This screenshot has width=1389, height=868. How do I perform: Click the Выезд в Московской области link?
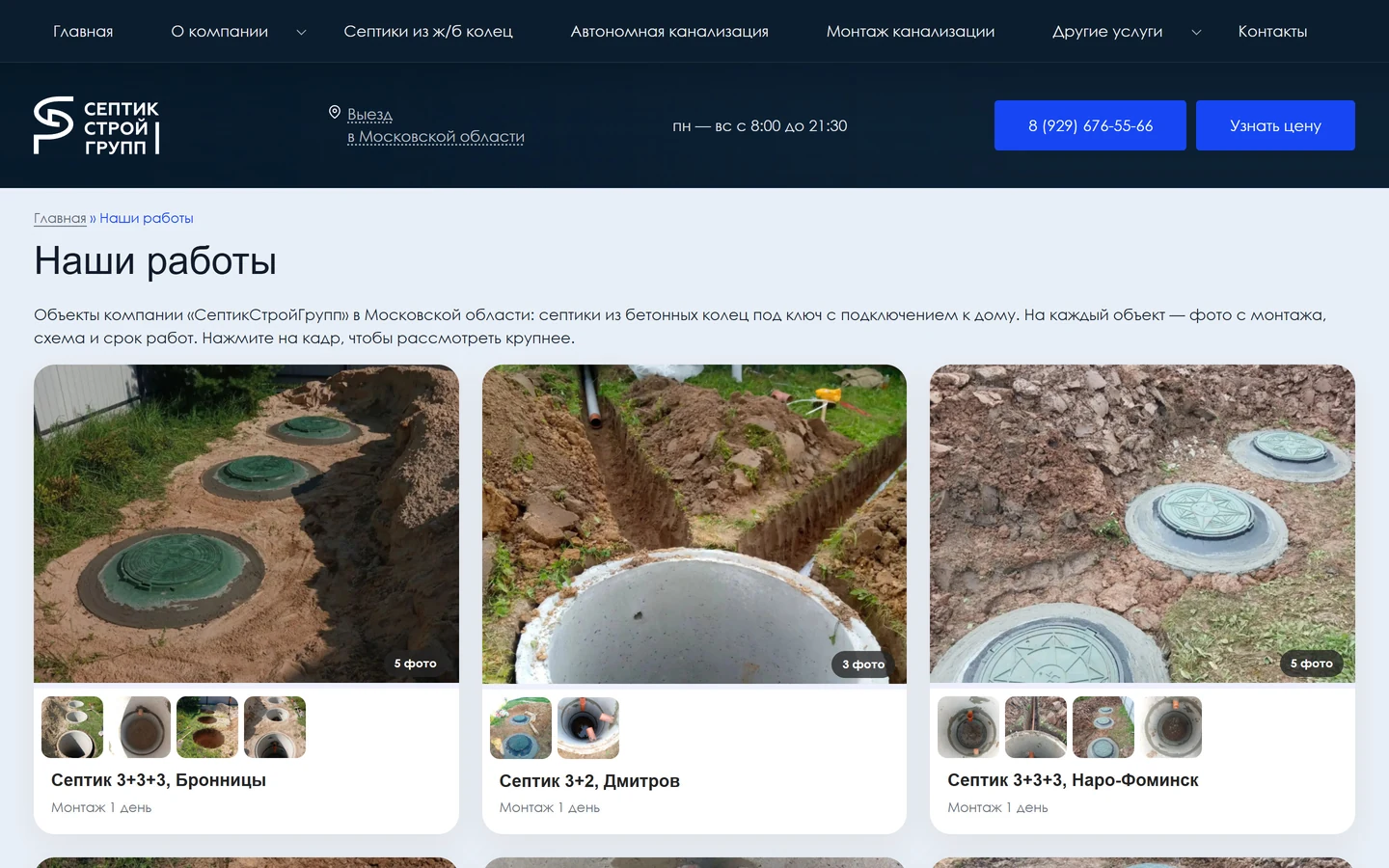436,125
